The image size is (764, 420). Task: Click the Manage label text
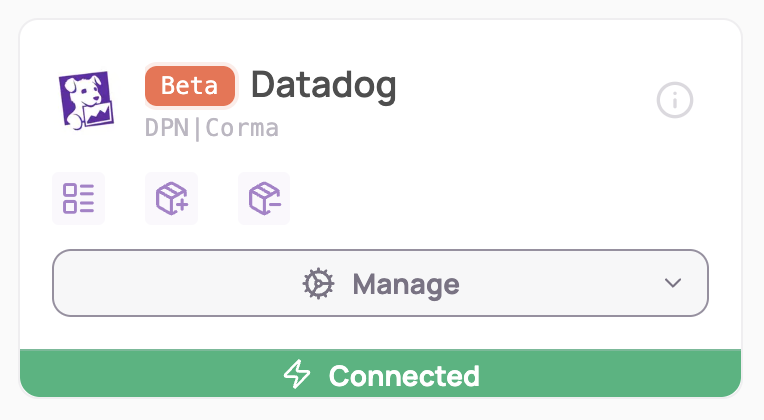(406, 284)
